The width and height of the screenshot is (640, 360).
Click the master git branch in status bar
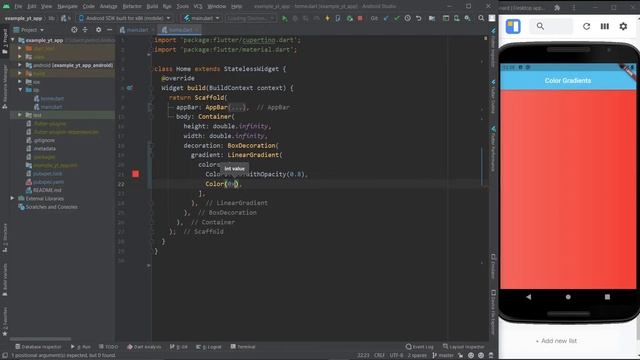(x=442, y=356)
